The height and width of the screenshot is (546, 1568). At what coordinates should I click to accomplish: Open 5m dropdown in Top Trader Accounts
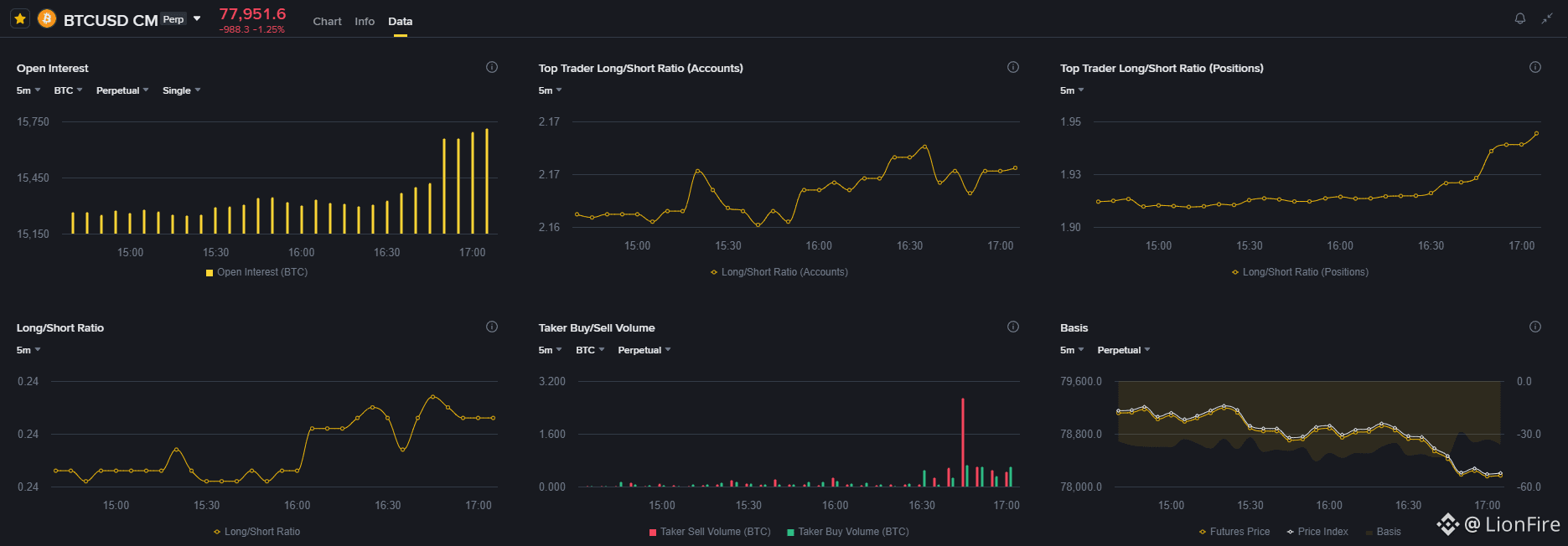550,90
